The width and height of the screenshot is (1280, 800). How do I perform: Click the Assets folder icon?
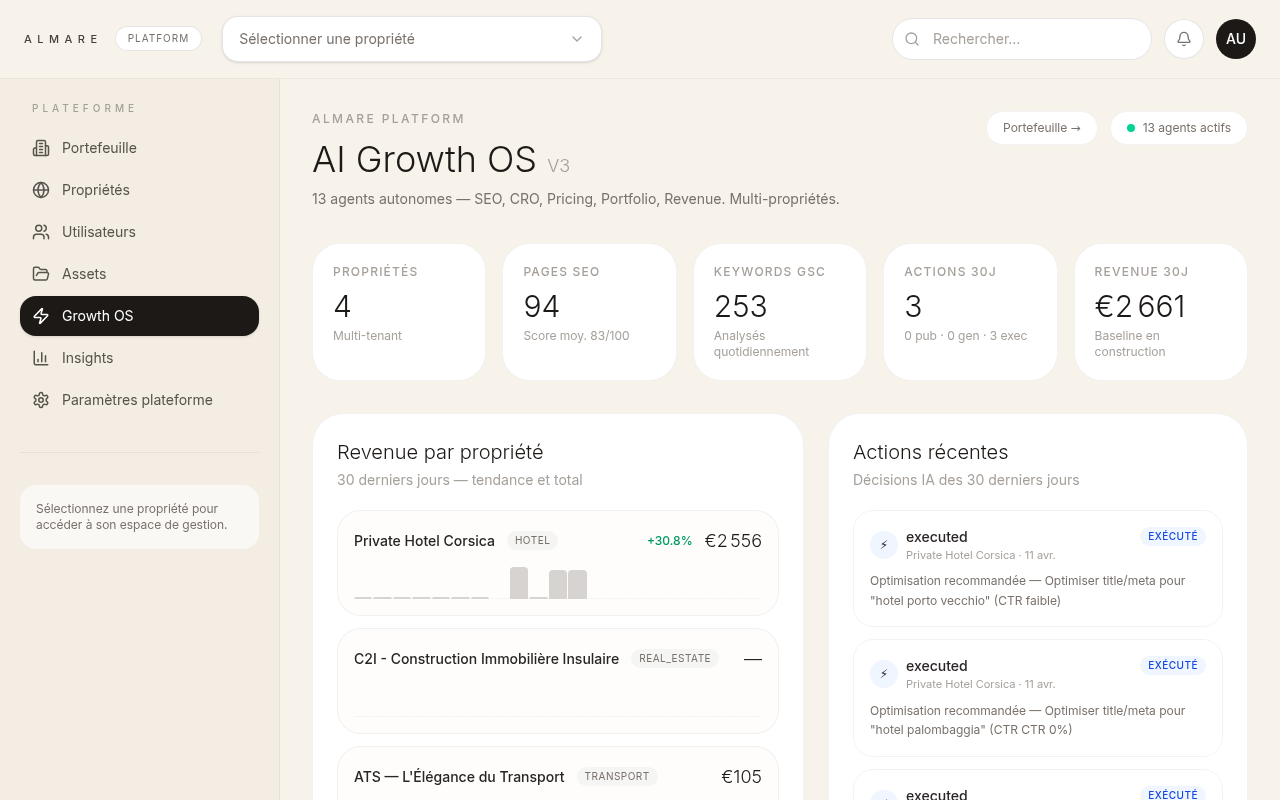(41, 274)
